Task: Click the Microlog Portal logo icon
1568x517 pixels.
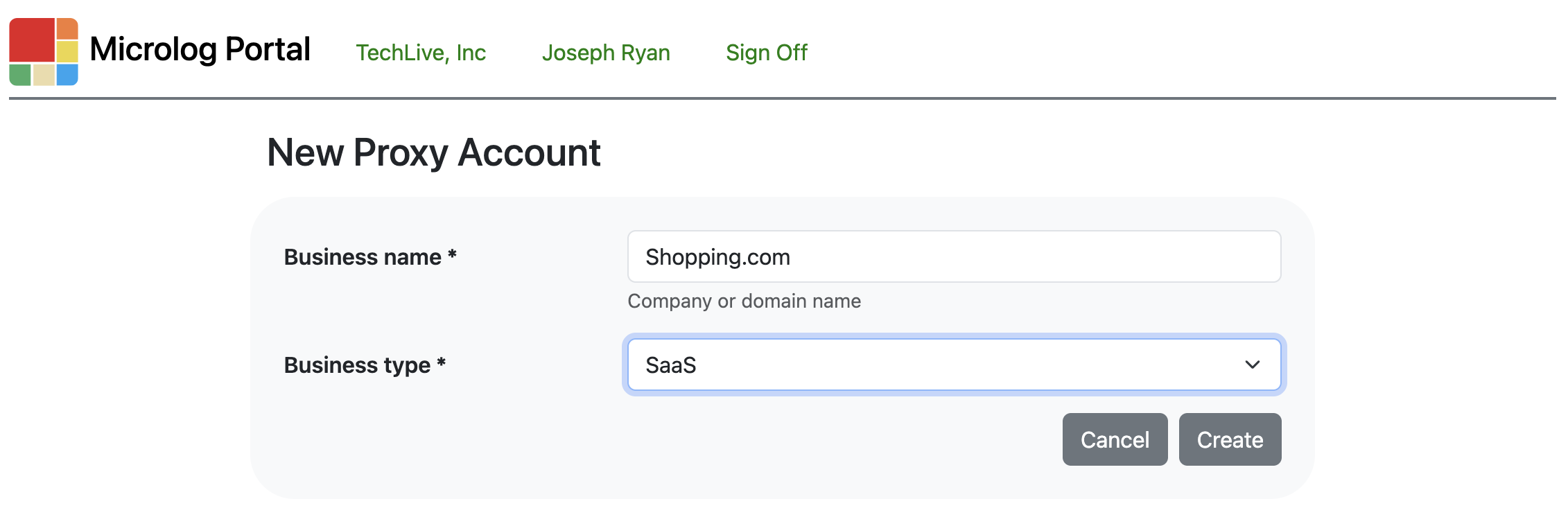Action: point(44,52)
